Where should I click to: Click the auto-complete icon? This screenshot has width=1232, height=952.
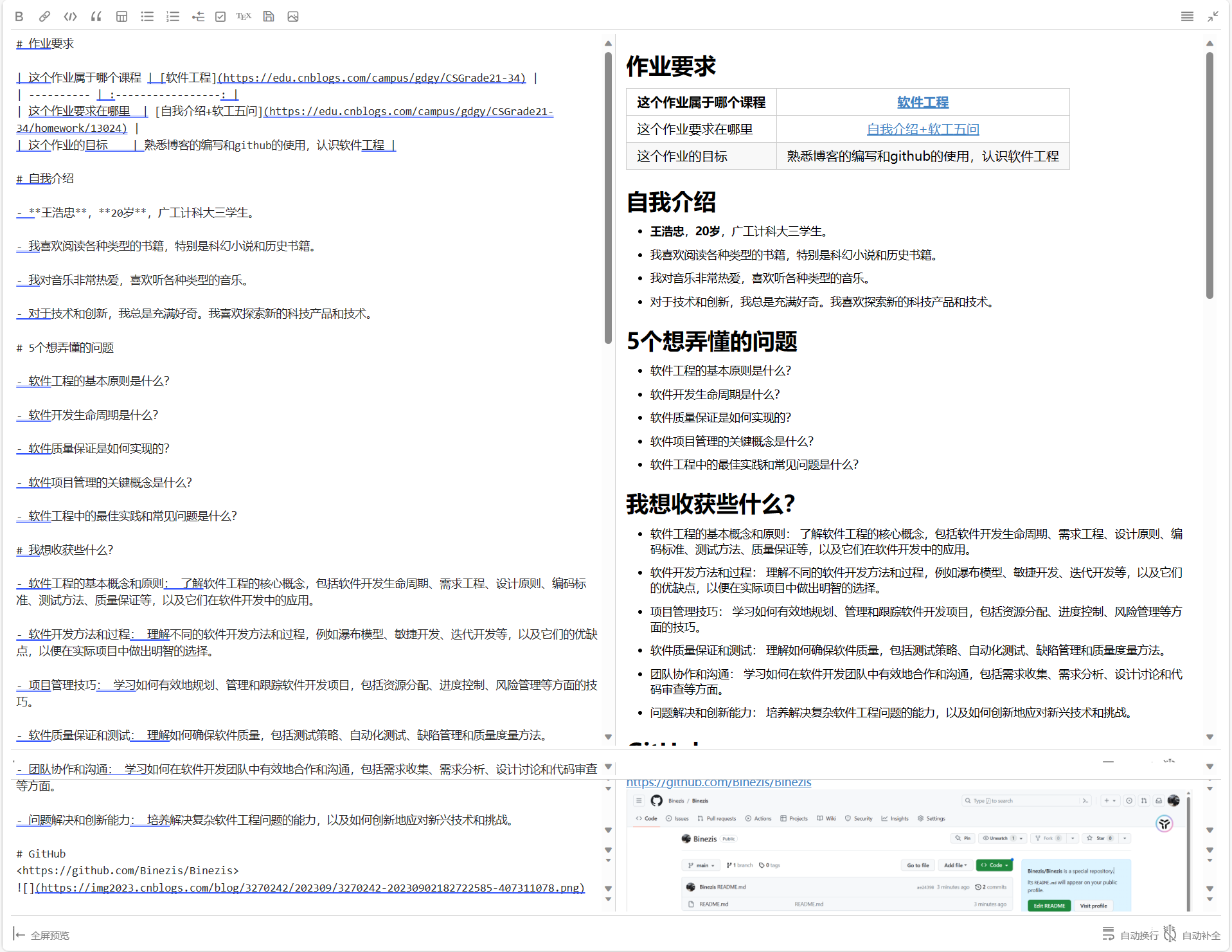(1170, 933)
